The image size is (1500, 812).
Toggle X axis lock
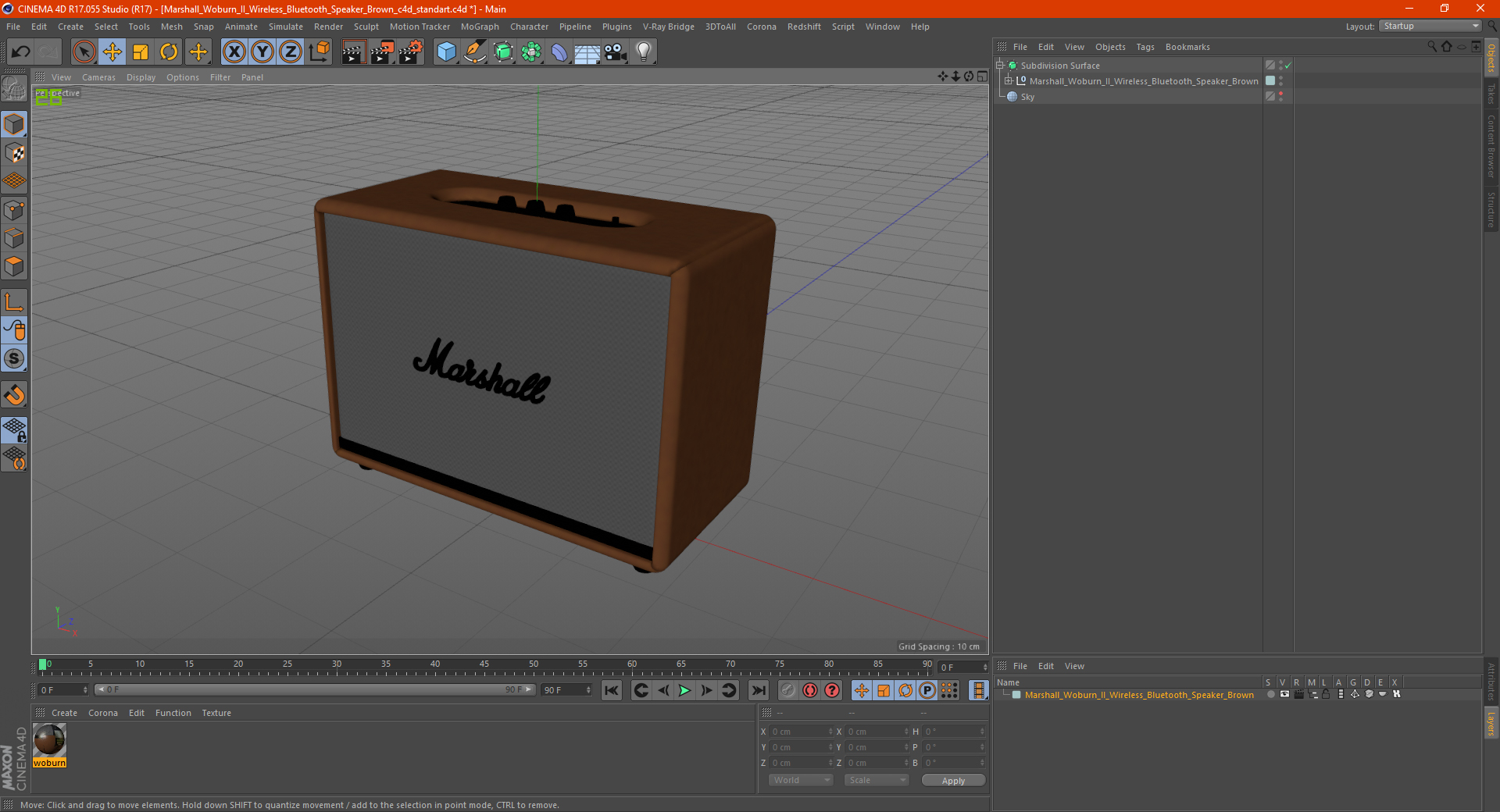pyautogui.click(x=234, y=52)
